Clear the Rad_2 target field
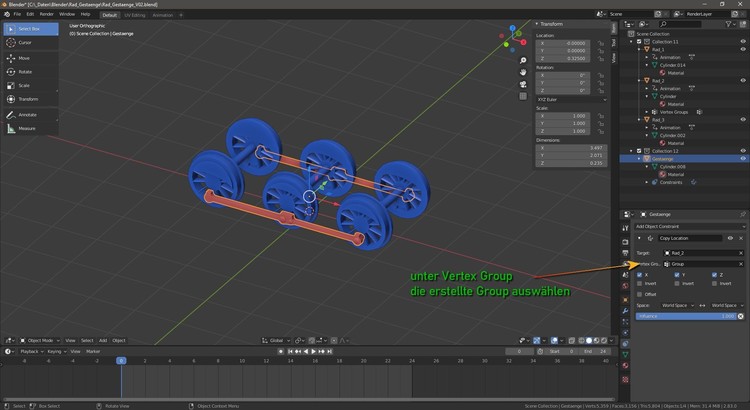 [x=740, y=253]
